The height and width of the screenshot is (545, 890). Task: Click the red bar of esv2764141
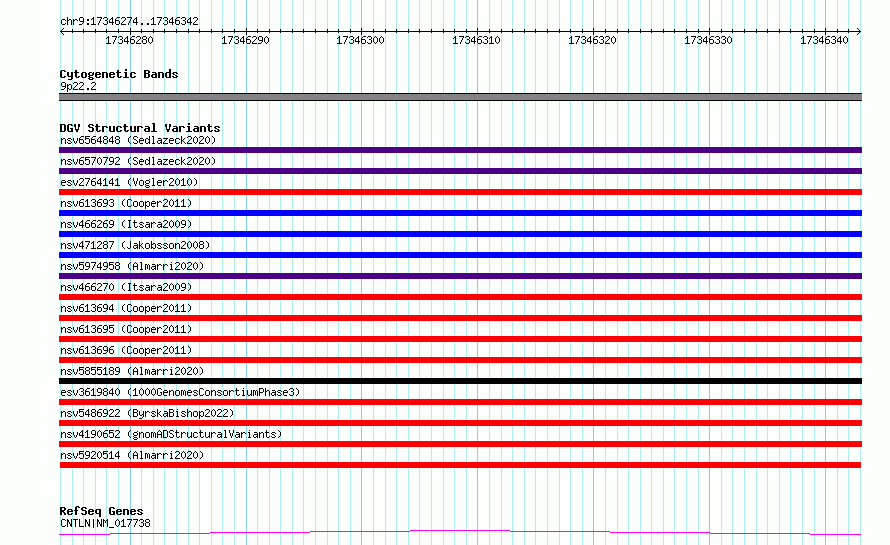[460, 192]
